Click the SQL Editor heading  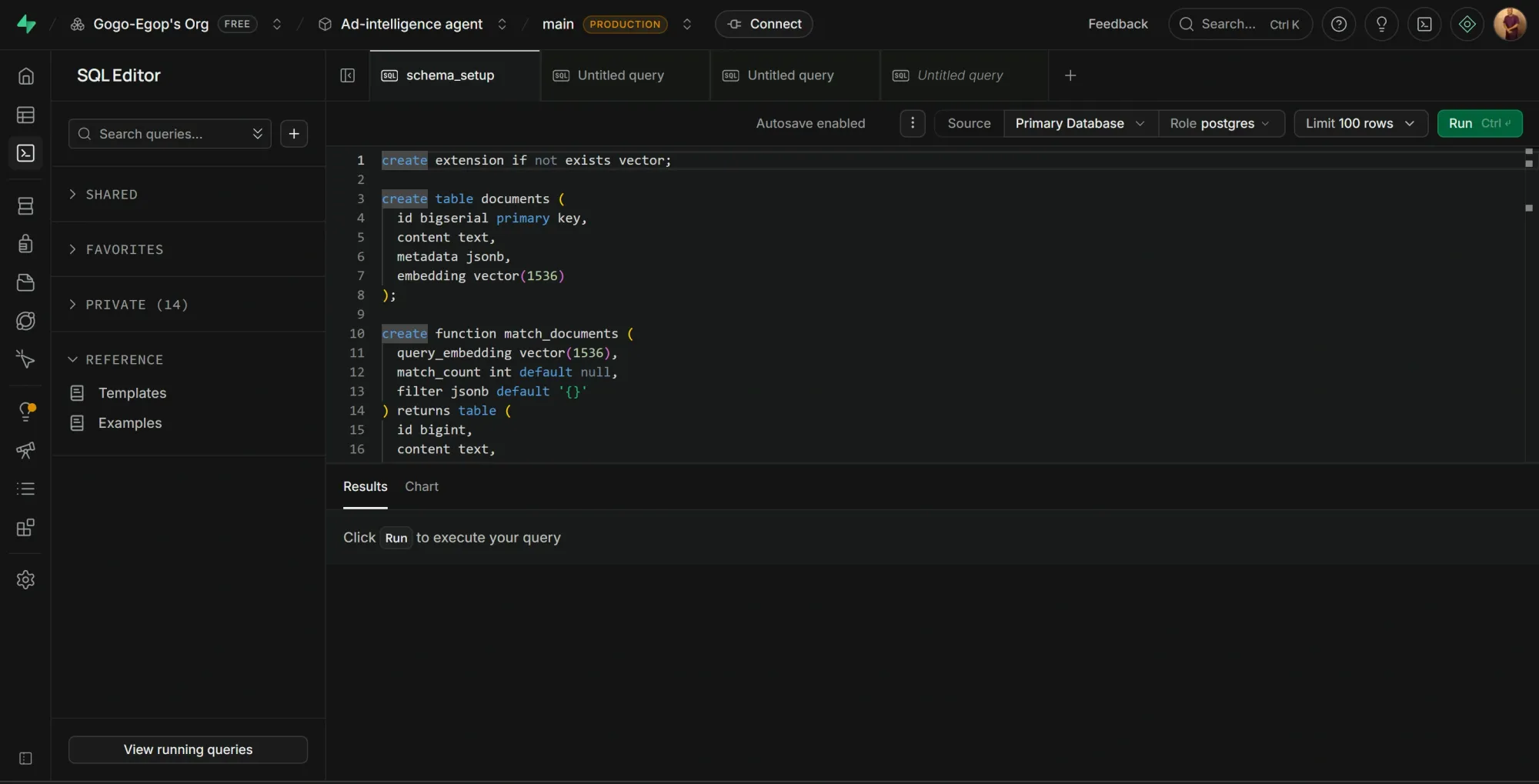[119, 75]
